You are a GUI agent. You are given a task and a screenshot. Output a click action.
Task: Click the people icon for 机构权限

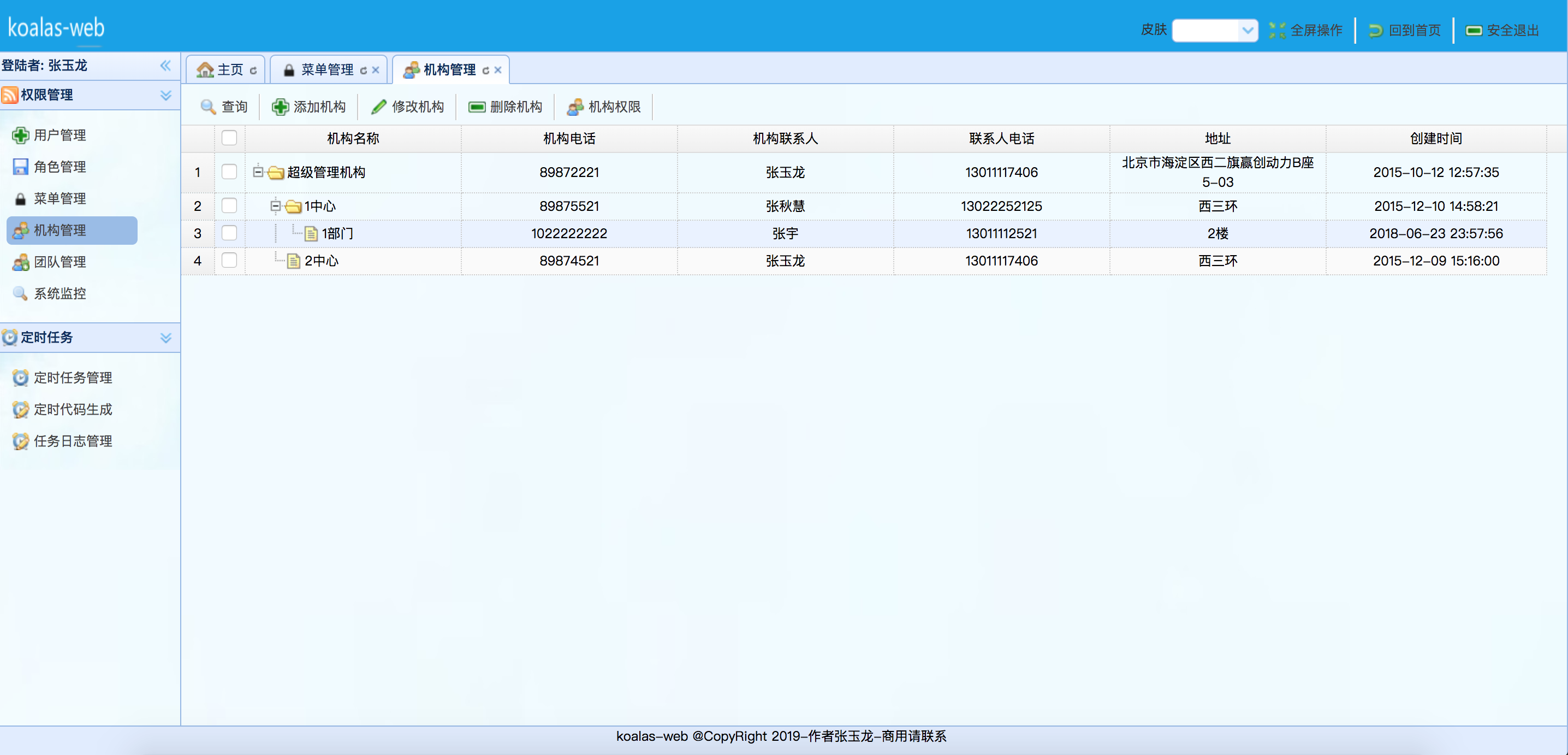coord(575,107)
